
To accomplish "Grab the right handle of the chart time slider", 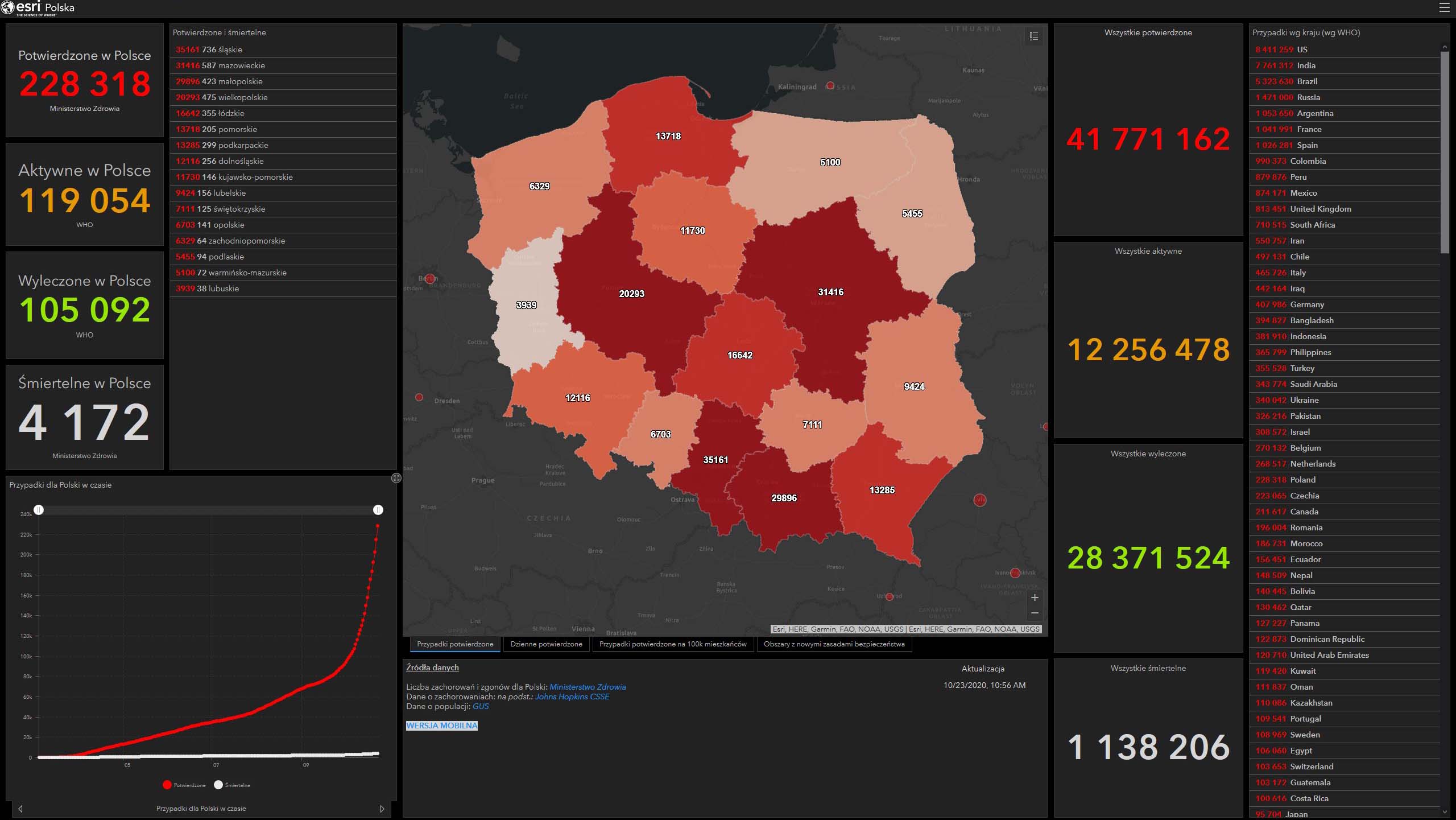I will (378, 510).
